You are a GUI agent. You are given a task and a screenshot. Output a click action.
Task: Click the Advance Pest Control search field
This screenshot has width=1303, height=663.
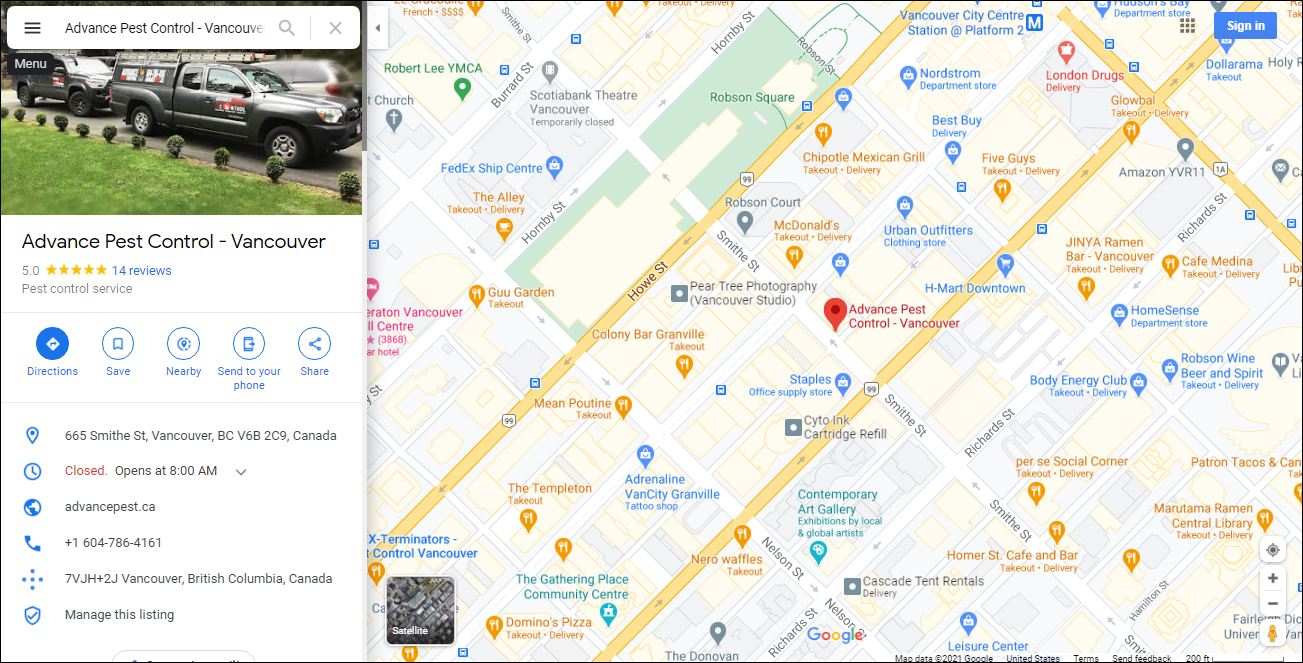click(163, 28)
